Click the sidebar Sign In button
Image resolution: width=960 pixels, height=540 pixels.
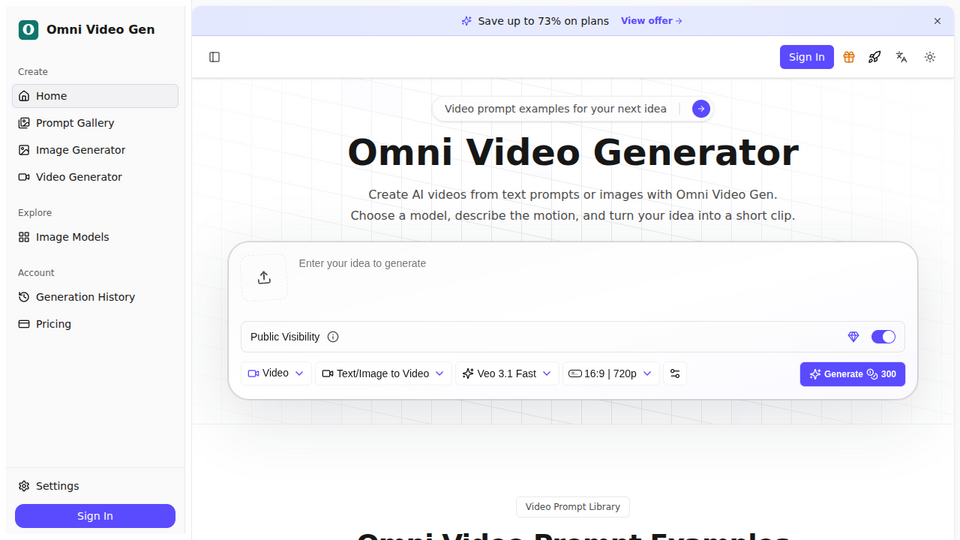(95, 516)
